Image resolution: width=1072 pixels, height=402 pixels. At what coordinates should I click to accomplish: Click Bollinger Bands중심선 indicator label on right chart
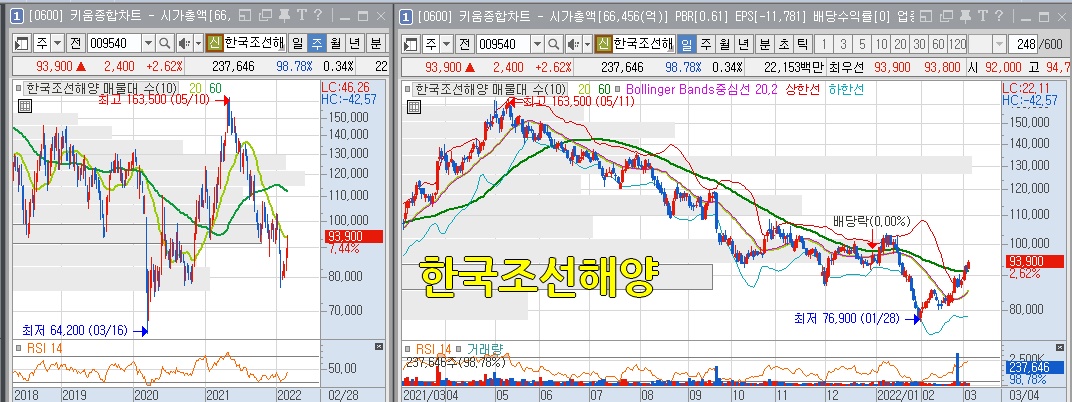pyautogui.click(x=701, y=90)
